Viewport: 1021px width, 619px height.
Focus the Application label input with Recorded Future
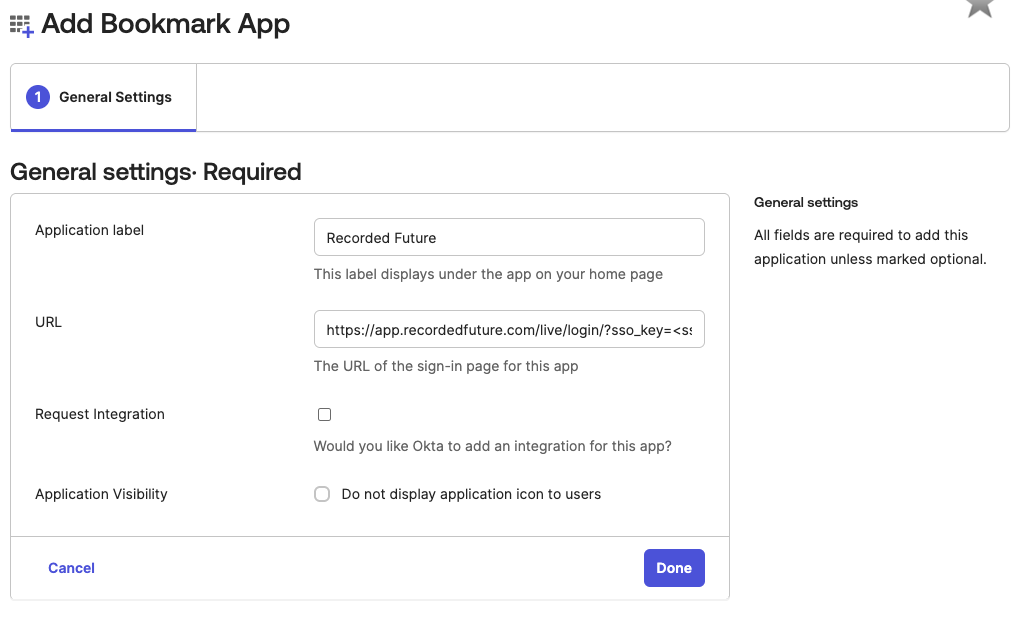(x=508, y=238)
